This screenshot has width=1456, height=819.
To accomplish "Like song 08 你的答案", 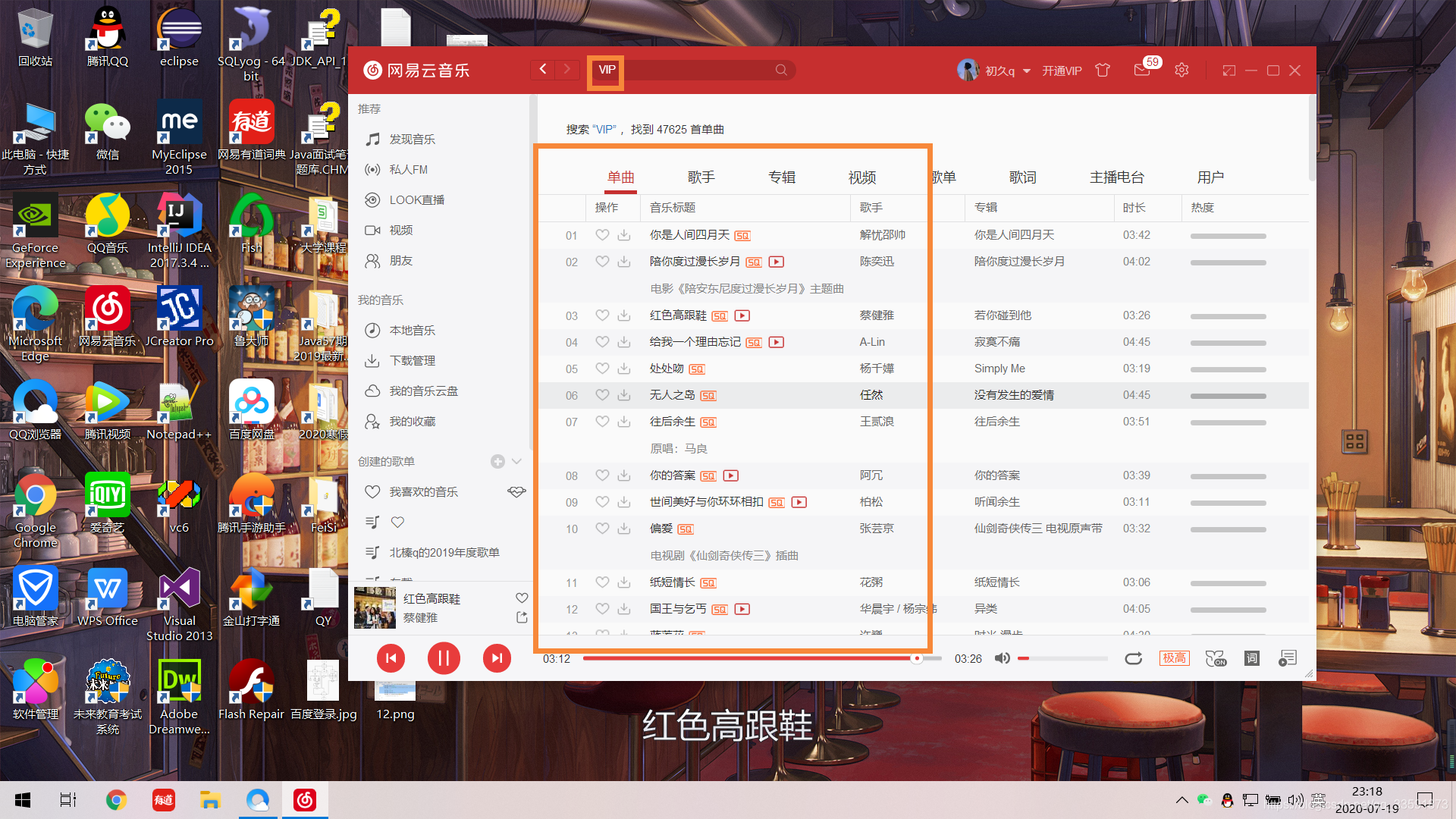I will [602, 475].
